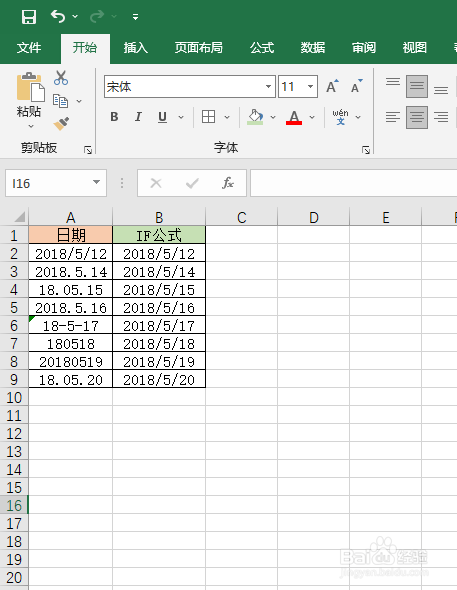Toggle Center alignment icon

pos(417,117)
